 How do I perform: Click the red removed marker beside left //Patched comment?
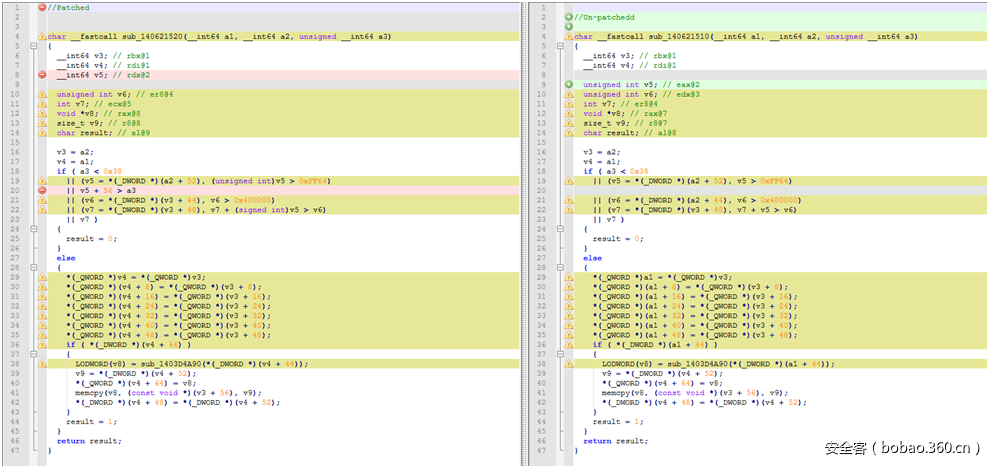42,8
